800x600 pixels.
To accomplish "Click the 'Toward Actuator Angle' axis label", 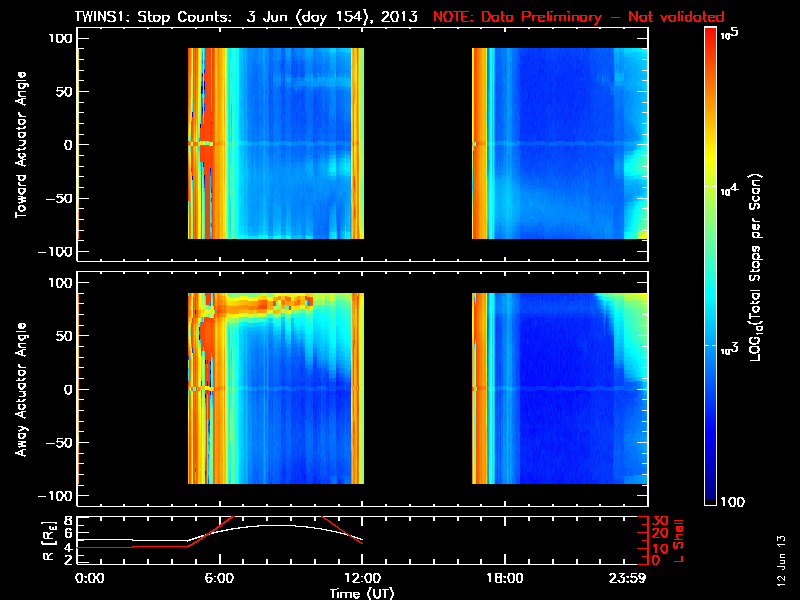I will [x=21, y=145].
